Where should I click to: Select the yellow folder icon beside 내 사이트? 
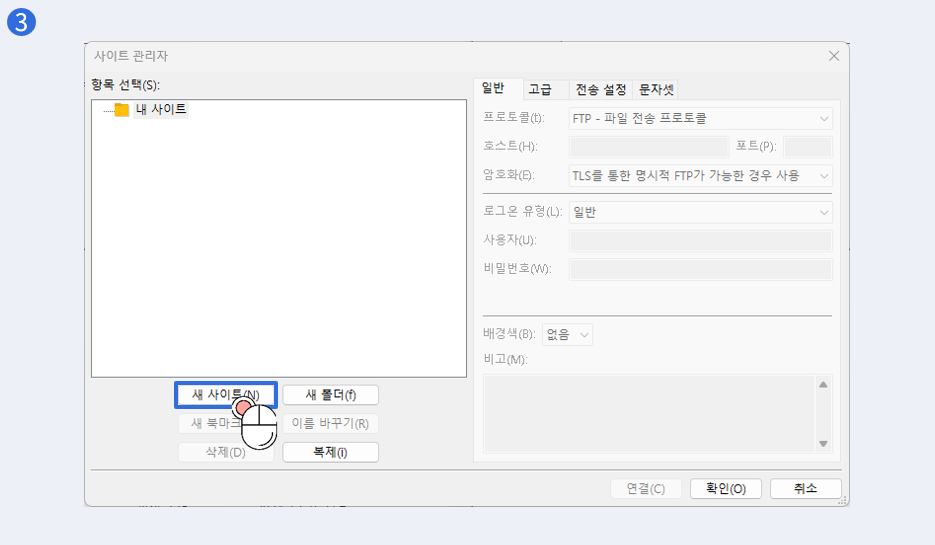[x=122, y=110]
